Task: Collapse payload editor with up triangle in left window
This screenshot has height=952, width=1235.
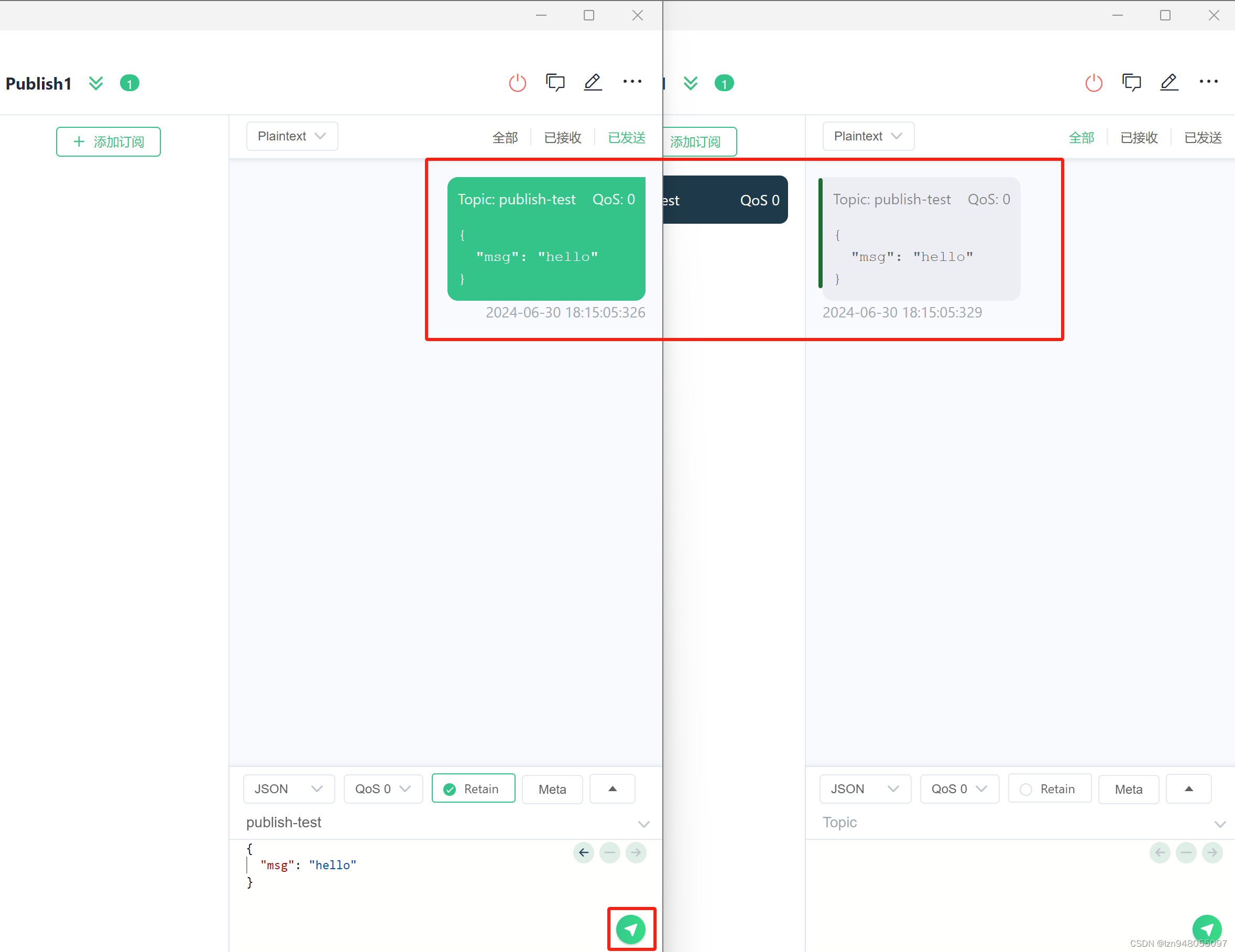Action: [612, 789]
